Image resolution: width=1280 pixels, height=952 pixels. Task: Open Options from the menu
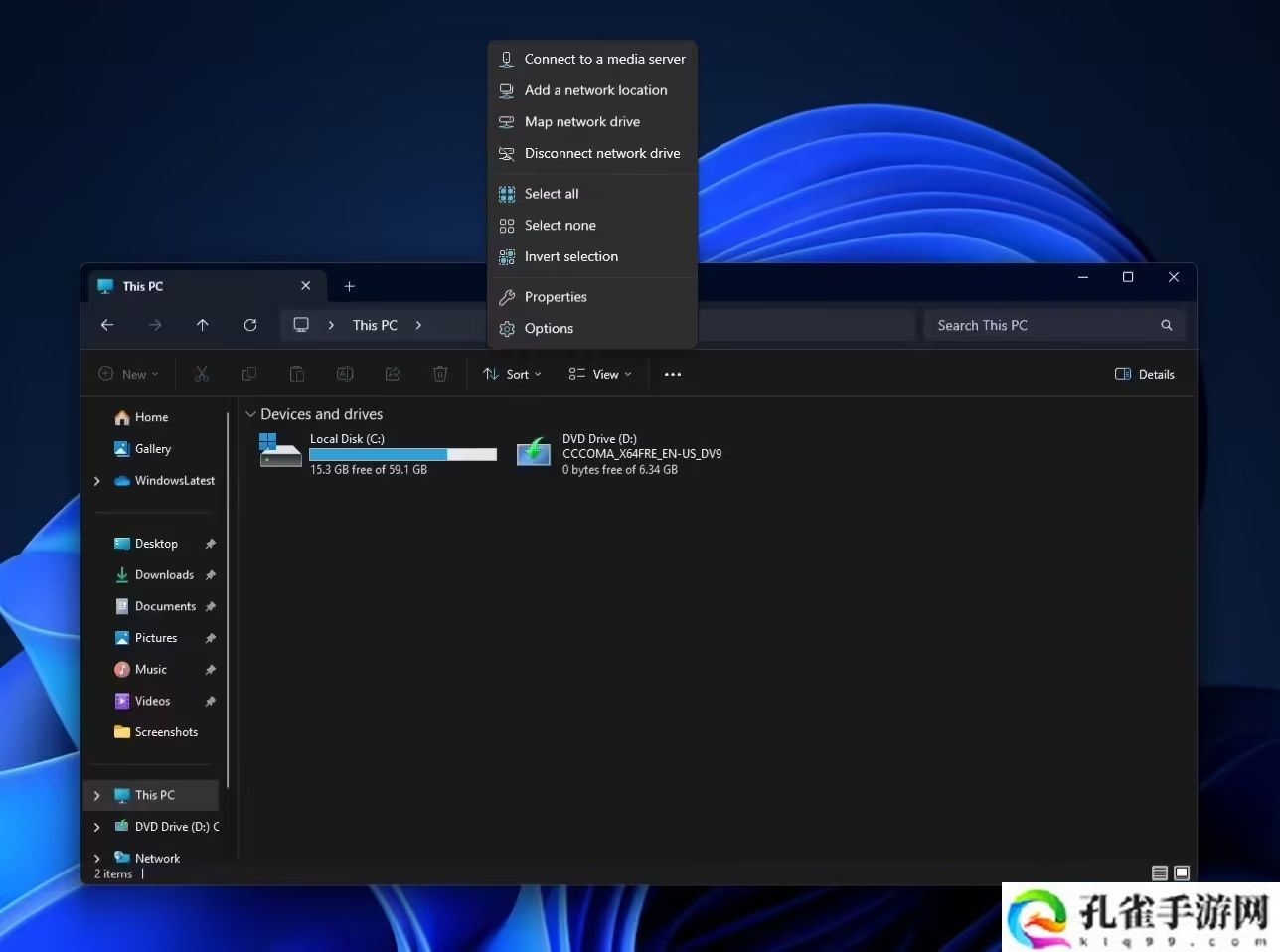click(592, 328)
